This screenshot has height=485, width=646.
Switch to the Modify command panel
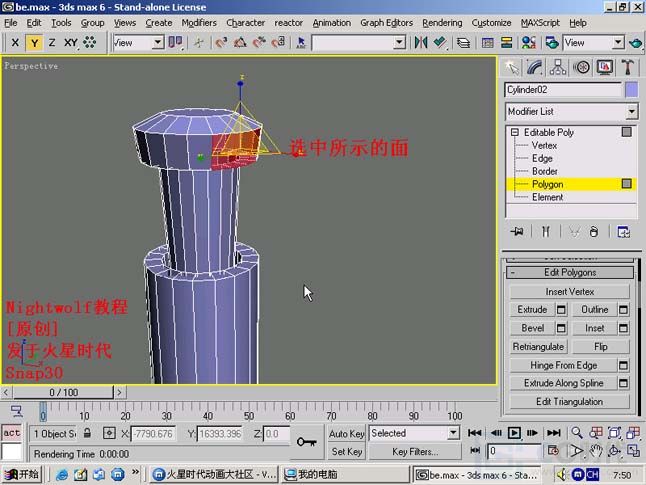pos(534,68)
